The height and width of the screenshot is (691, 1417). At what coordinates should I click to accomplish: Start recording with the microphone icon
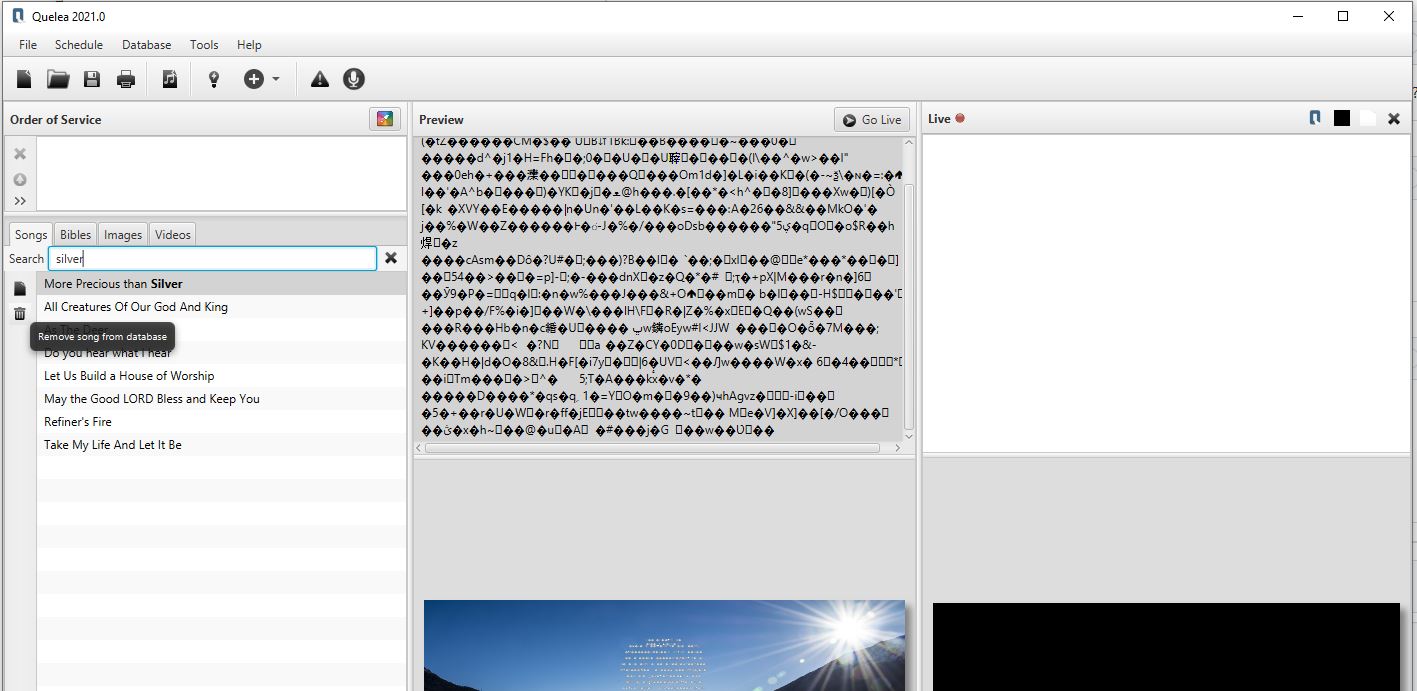354,78
